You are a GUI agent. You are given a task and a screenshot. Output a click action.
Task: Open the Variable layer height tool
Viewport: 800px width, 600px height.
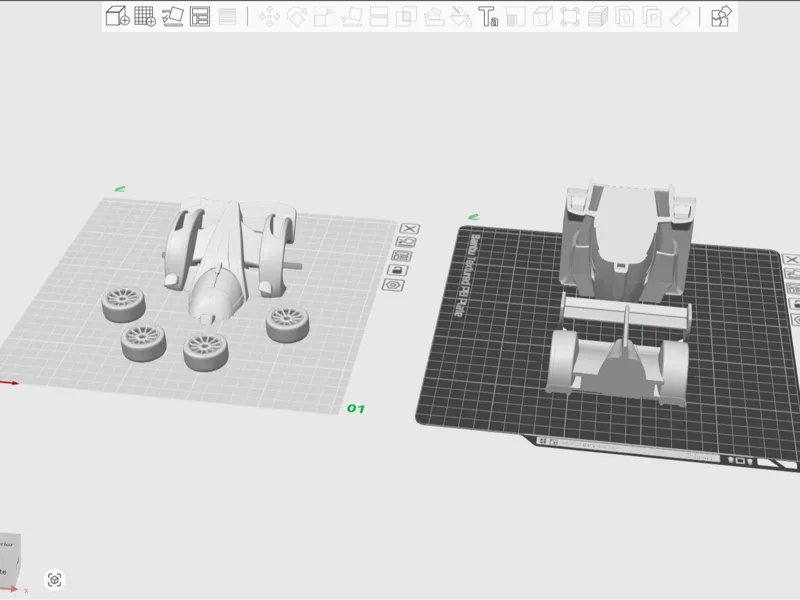coord(228,16)
